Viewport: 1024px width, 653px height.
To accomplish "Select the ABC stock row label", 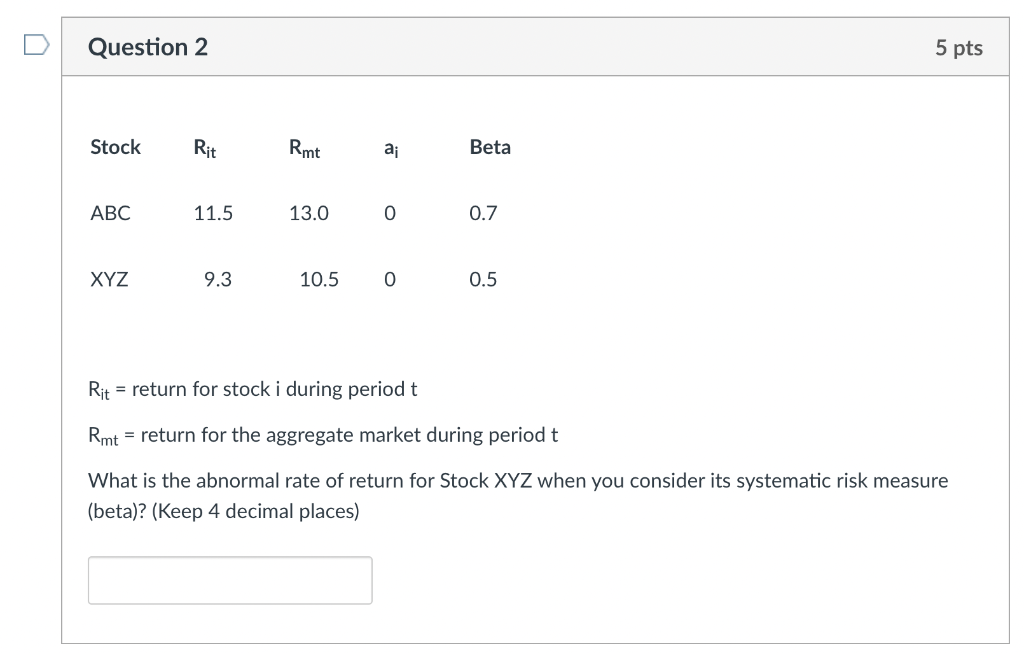I will (x=110, y=213).
